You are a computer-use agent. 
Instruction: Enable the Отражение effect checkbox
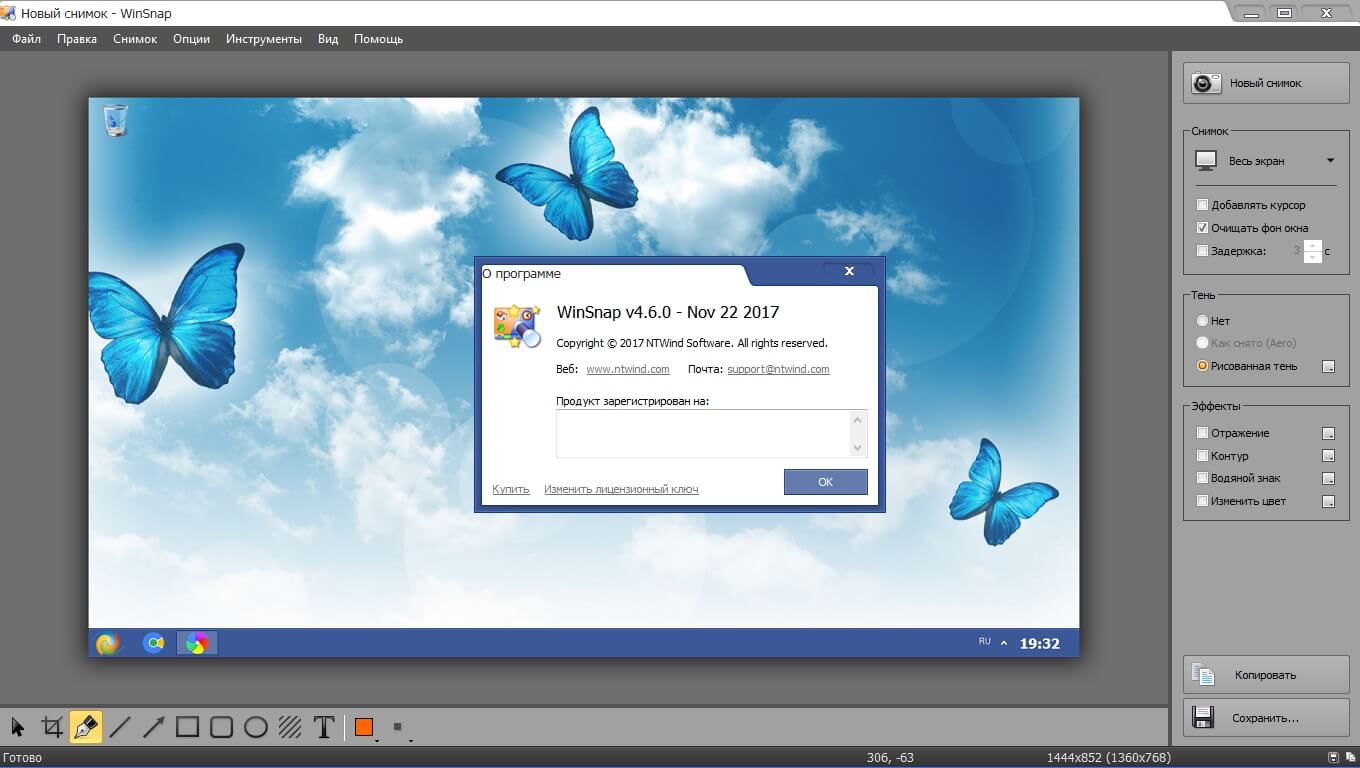(x=1202, y=433)
